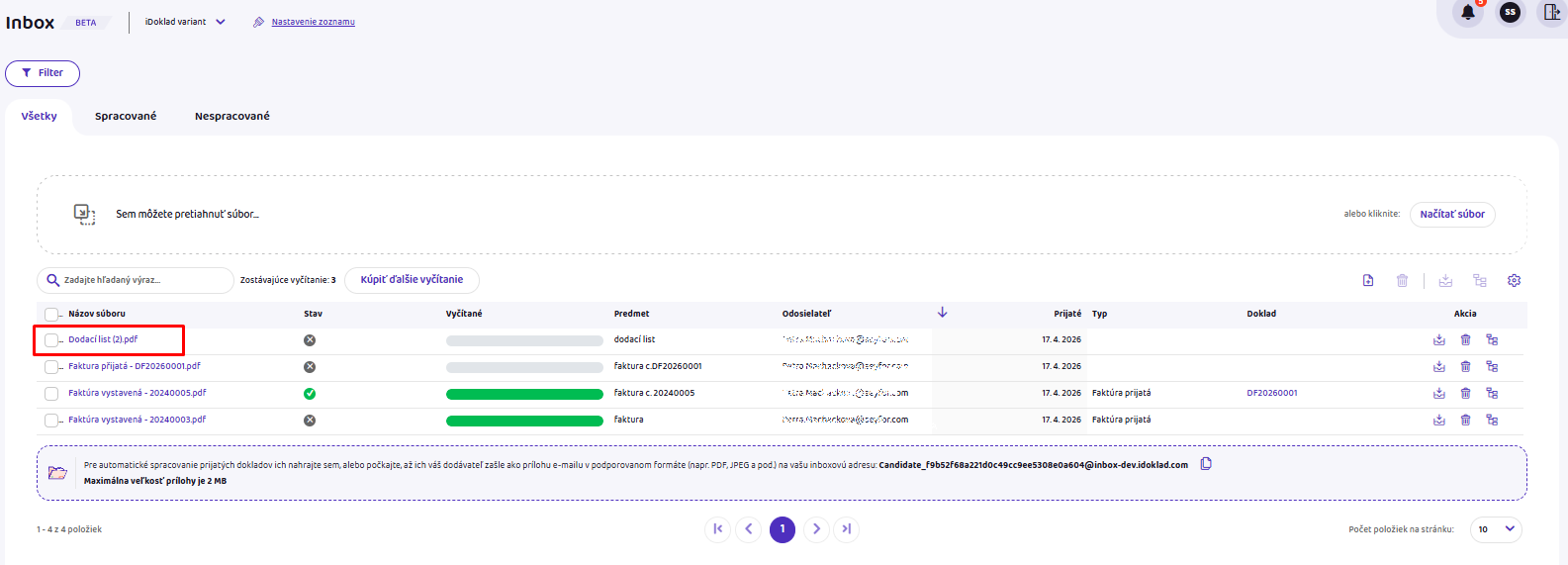This screenshot has width=1568, height=565.
Task: Copy the inbox email address
Action: point(1206,464)
